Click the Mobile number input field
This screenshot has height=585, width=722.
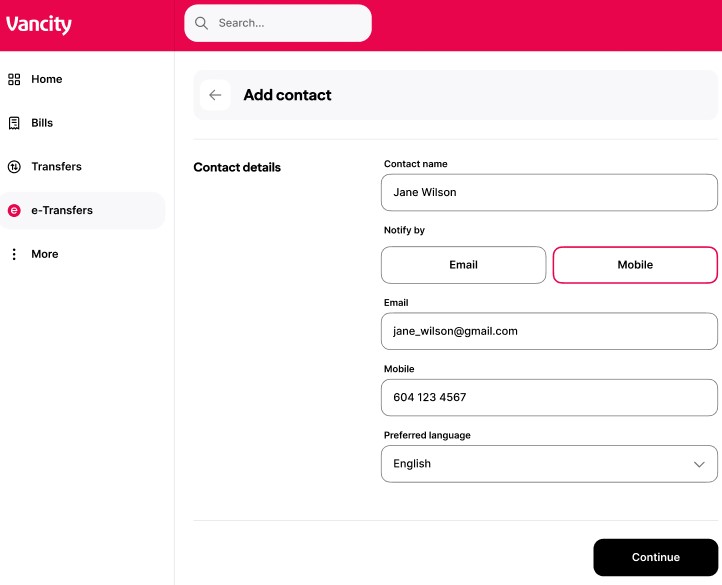tap(549, 397)
